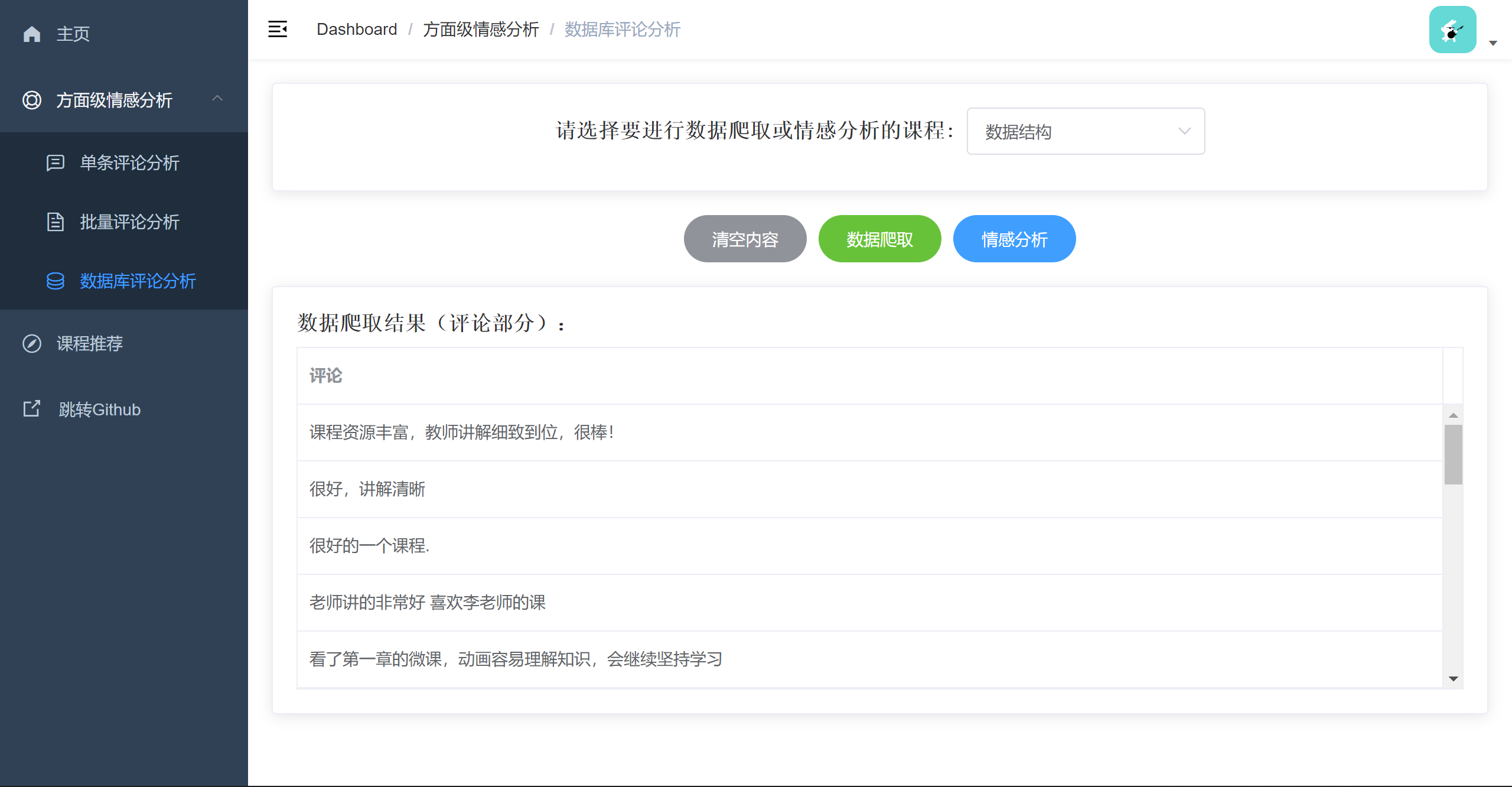Run the 情感分析 button

point(1014,239)
